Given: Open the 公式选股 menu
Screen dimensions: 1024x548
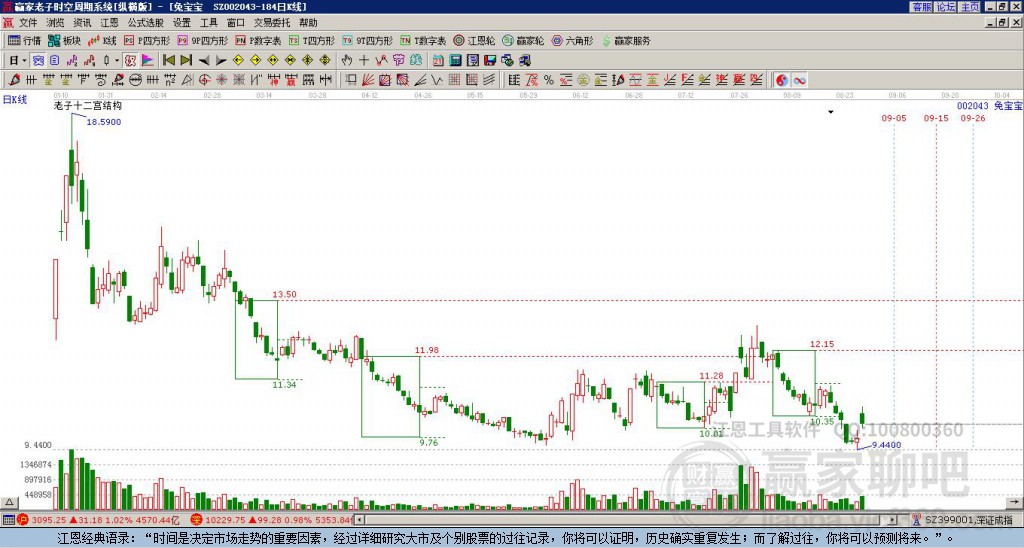Looking at the screenshot, I should pyautogui.click(x=145, y=23).
